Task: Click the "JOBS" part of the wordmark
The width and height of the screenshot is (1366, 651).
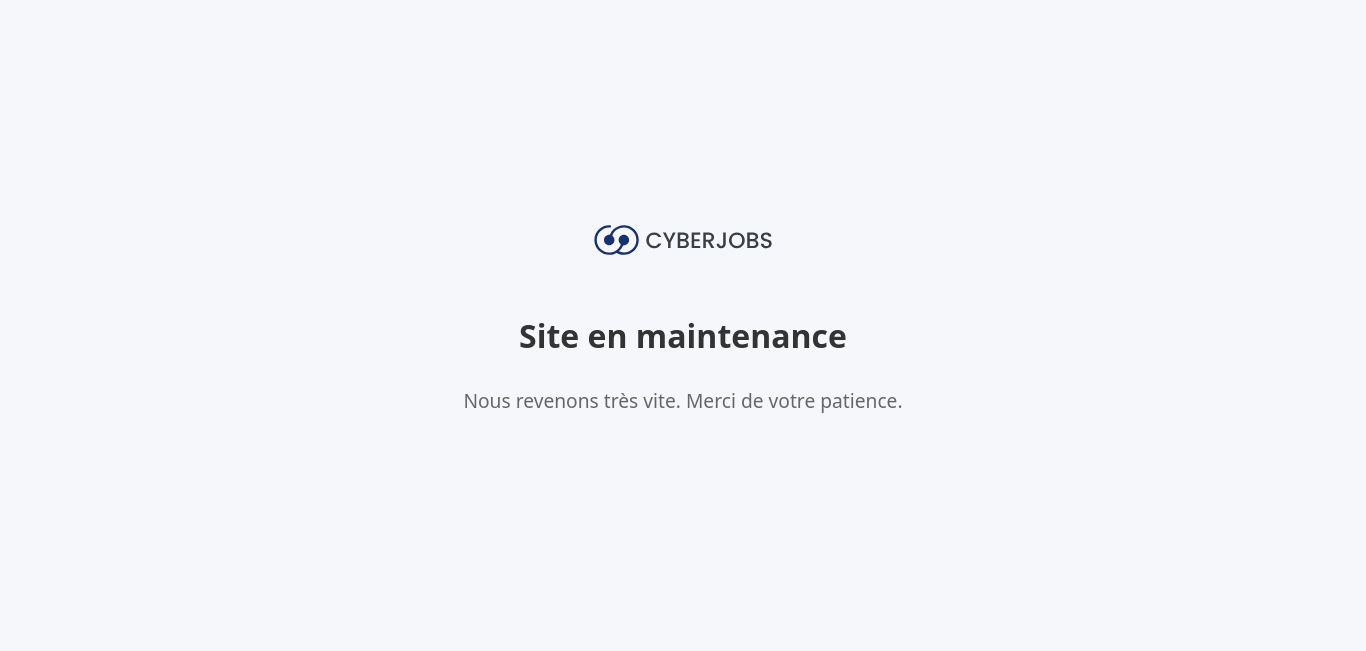Action: (x=744, y=241)
